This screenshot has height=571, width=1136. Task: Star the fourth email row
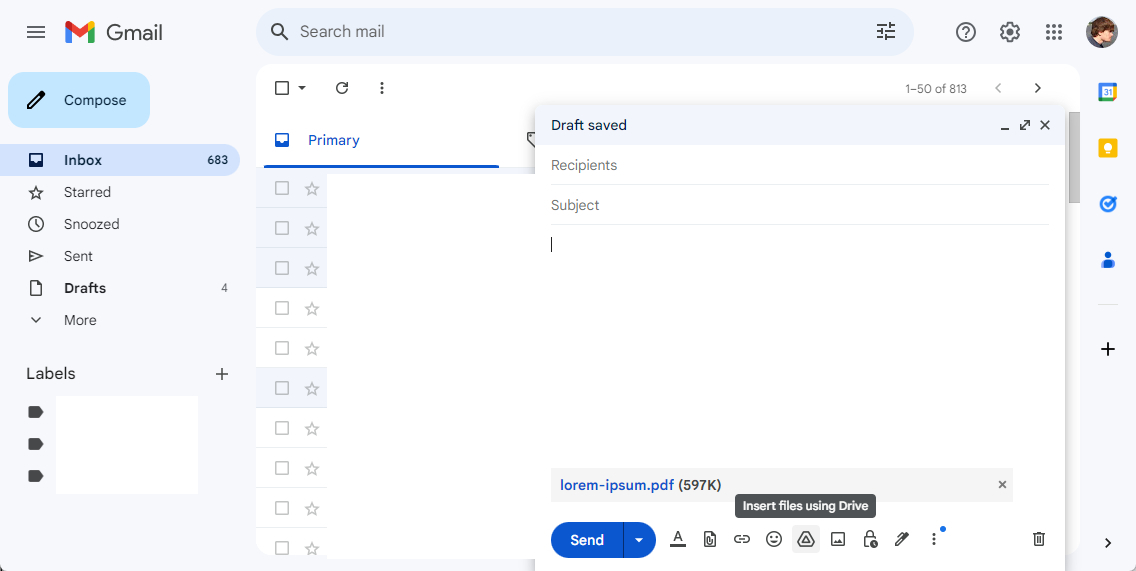point(312,309)
